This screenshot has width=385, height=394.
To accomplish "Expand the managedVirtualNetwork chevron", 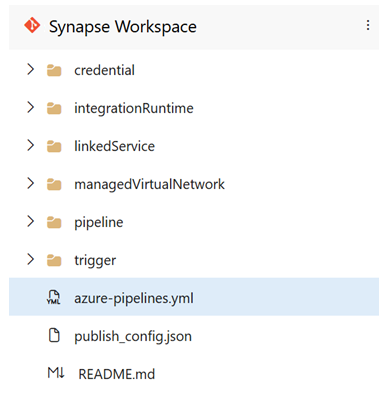I will coord(31,183).
